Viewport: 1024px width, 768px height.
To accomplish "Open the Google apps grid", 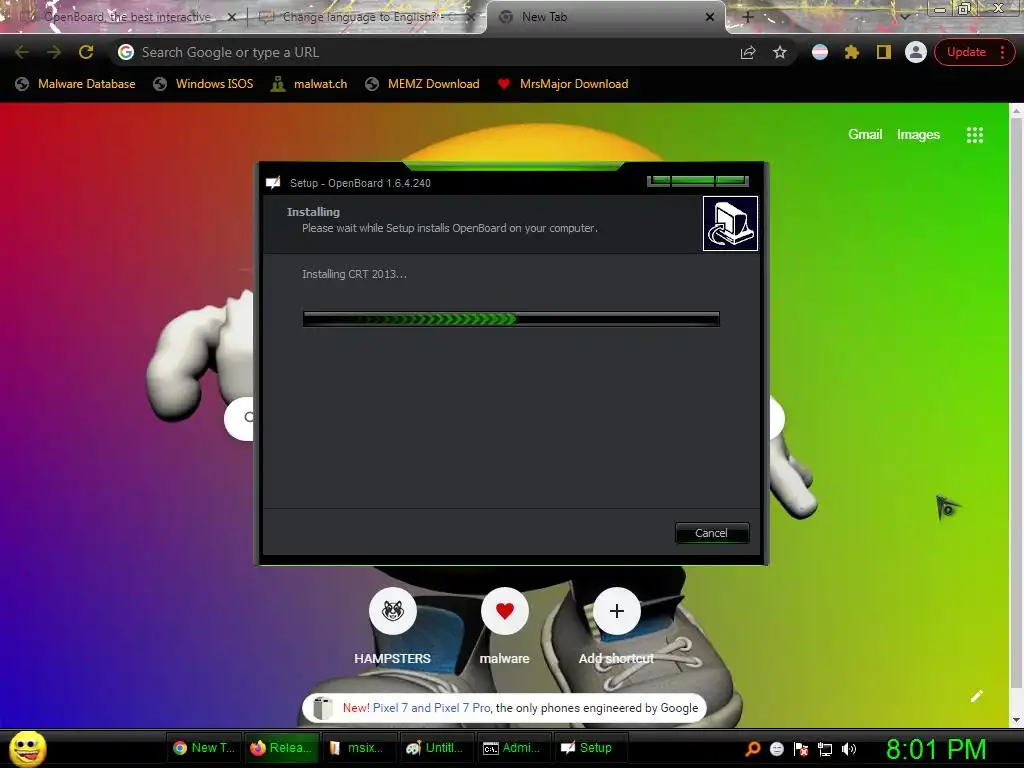I will tap(974, 135).
